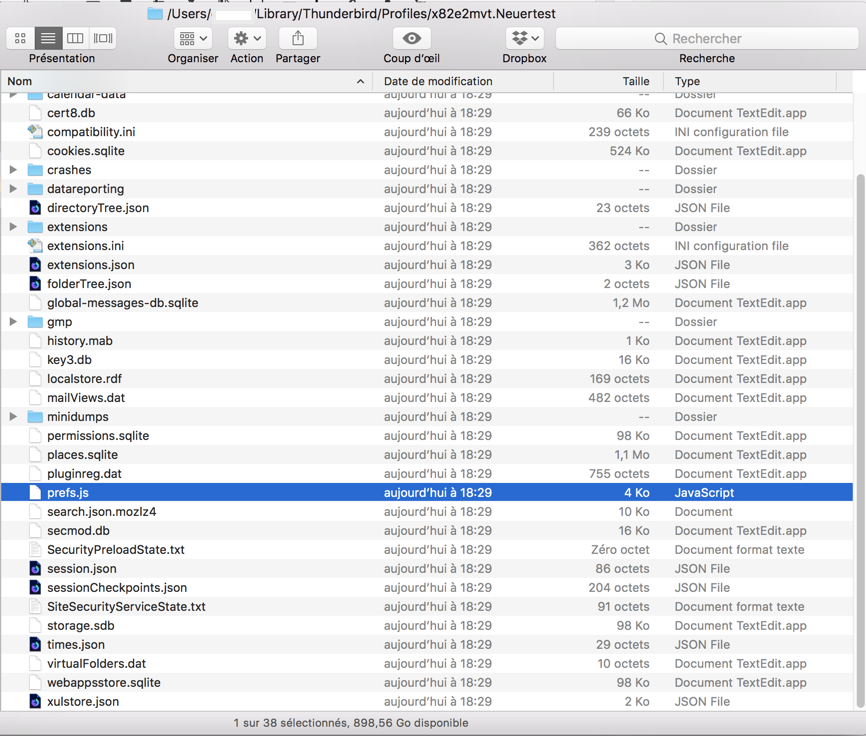
Task: Select the permissions.sqlite file name
Action: 98,436
